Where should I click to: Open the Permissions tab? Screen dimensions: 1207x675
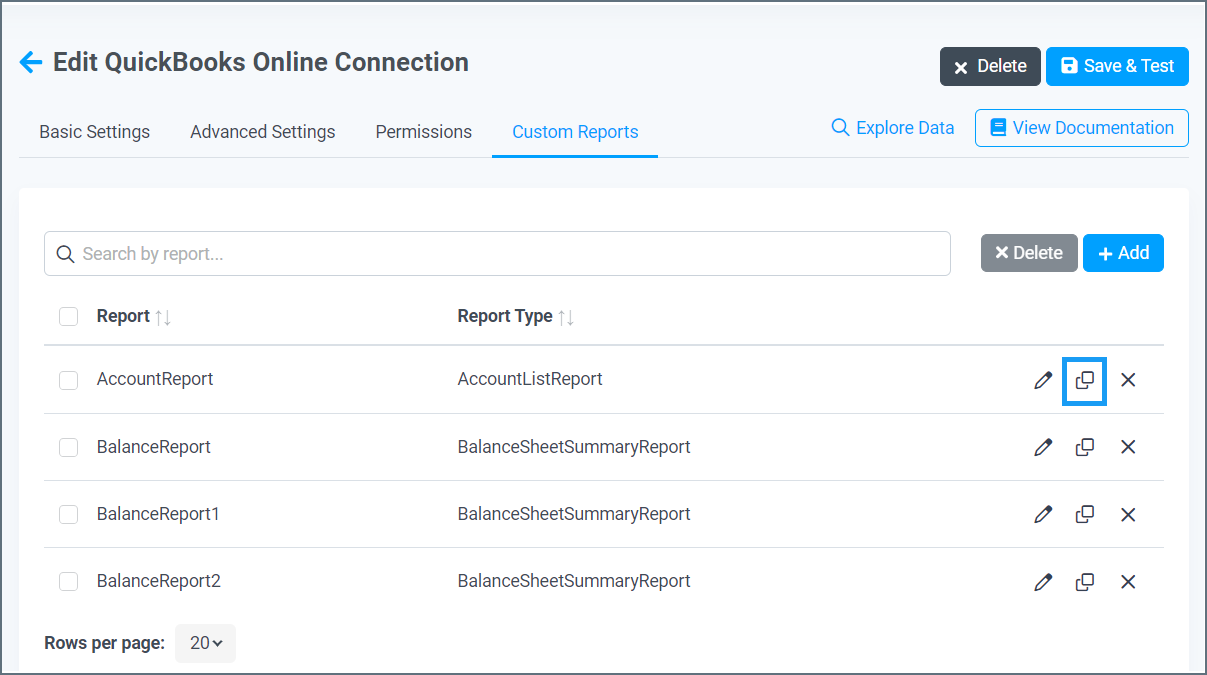coord(423,131)
